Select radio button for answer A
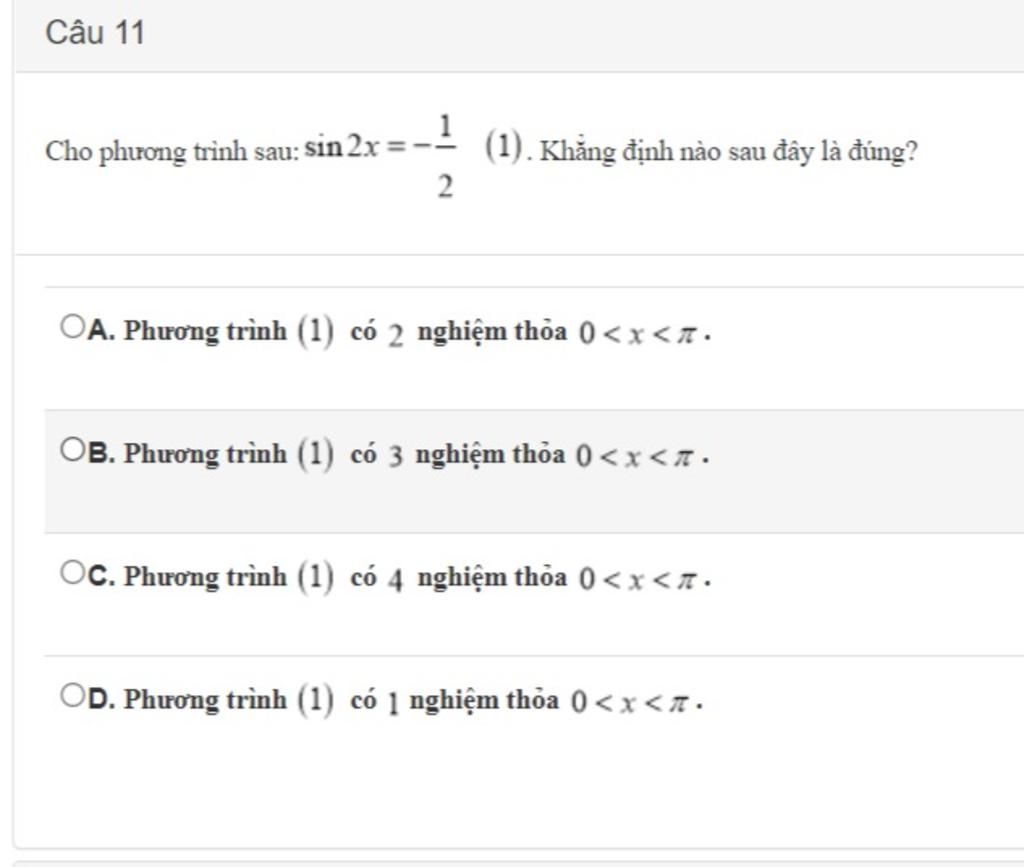 (x=72, y=326)
